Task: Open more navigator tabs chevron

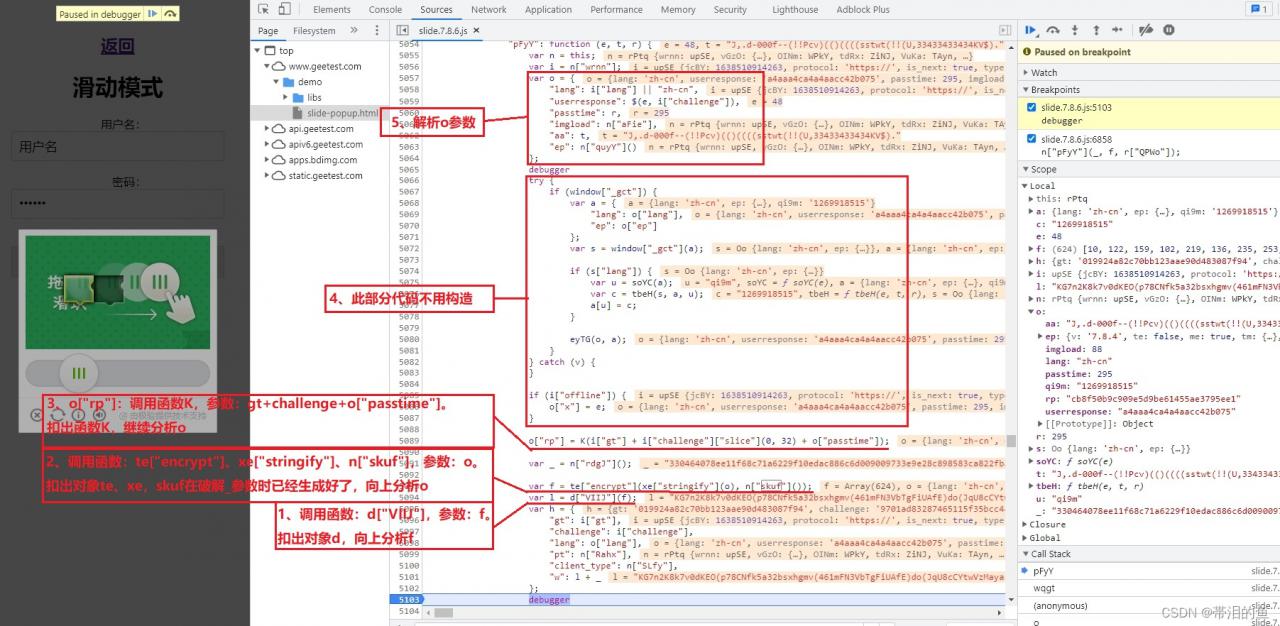Action: click(354, 31)
